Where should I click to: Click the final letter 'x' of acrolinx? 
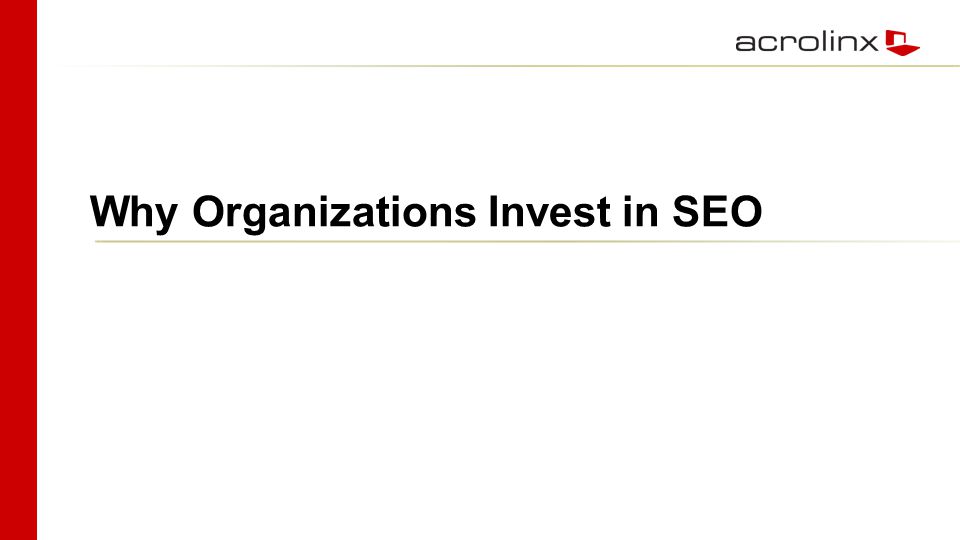click(x=869, y=43)
